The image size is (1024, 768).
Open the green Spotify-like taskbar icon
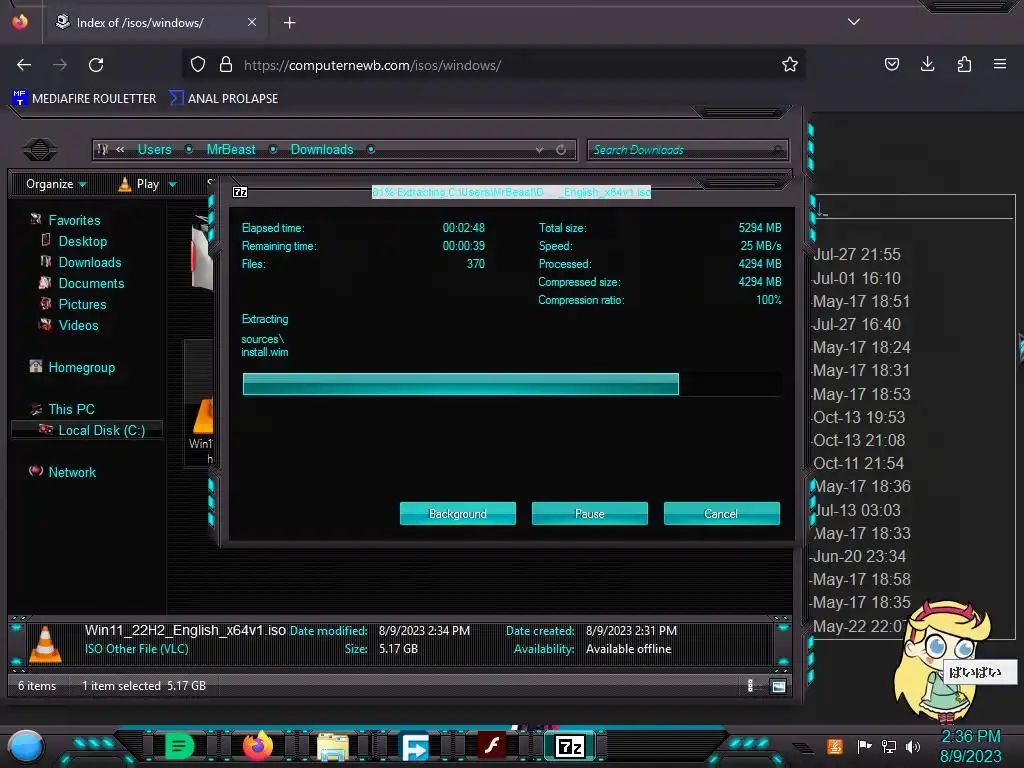pos(179,746)
